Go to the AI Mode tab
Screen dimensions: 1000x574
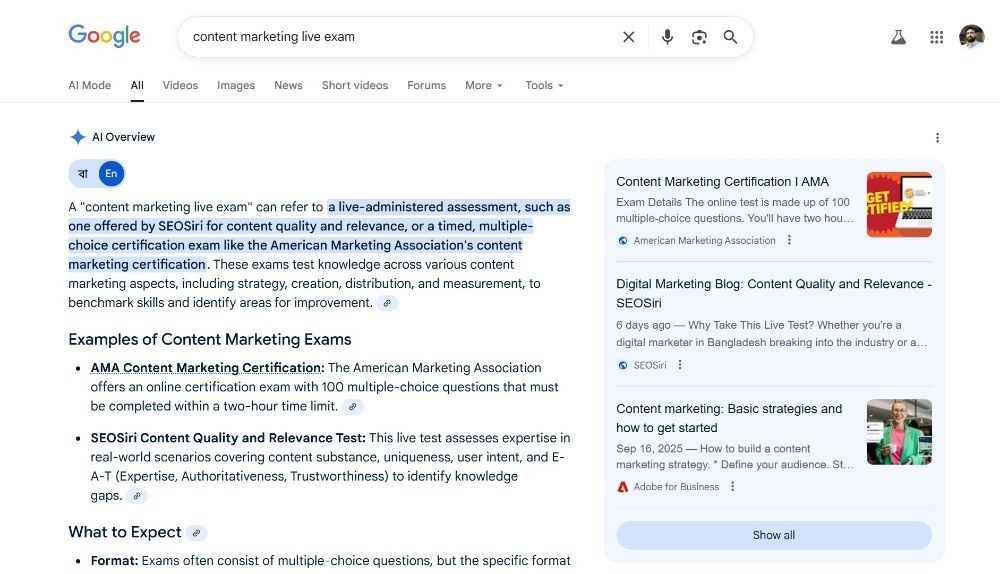tap(89, 85)
